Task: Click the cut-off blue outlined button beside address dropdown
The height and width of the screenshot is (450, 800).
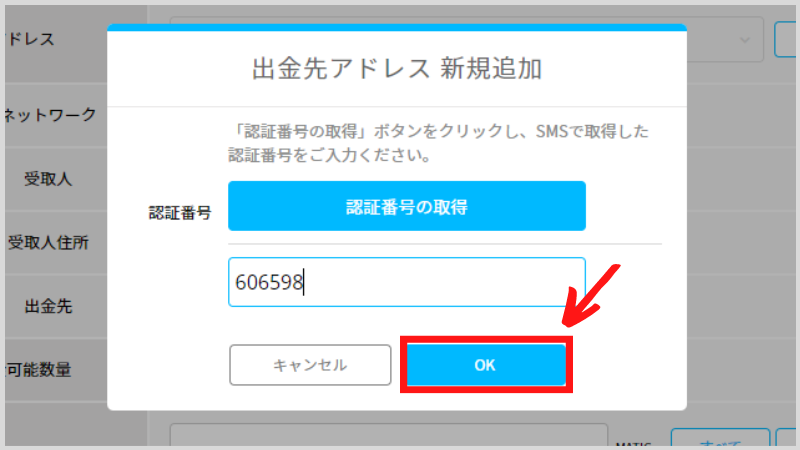Action: pyautogui.click(x=786, y=39)
